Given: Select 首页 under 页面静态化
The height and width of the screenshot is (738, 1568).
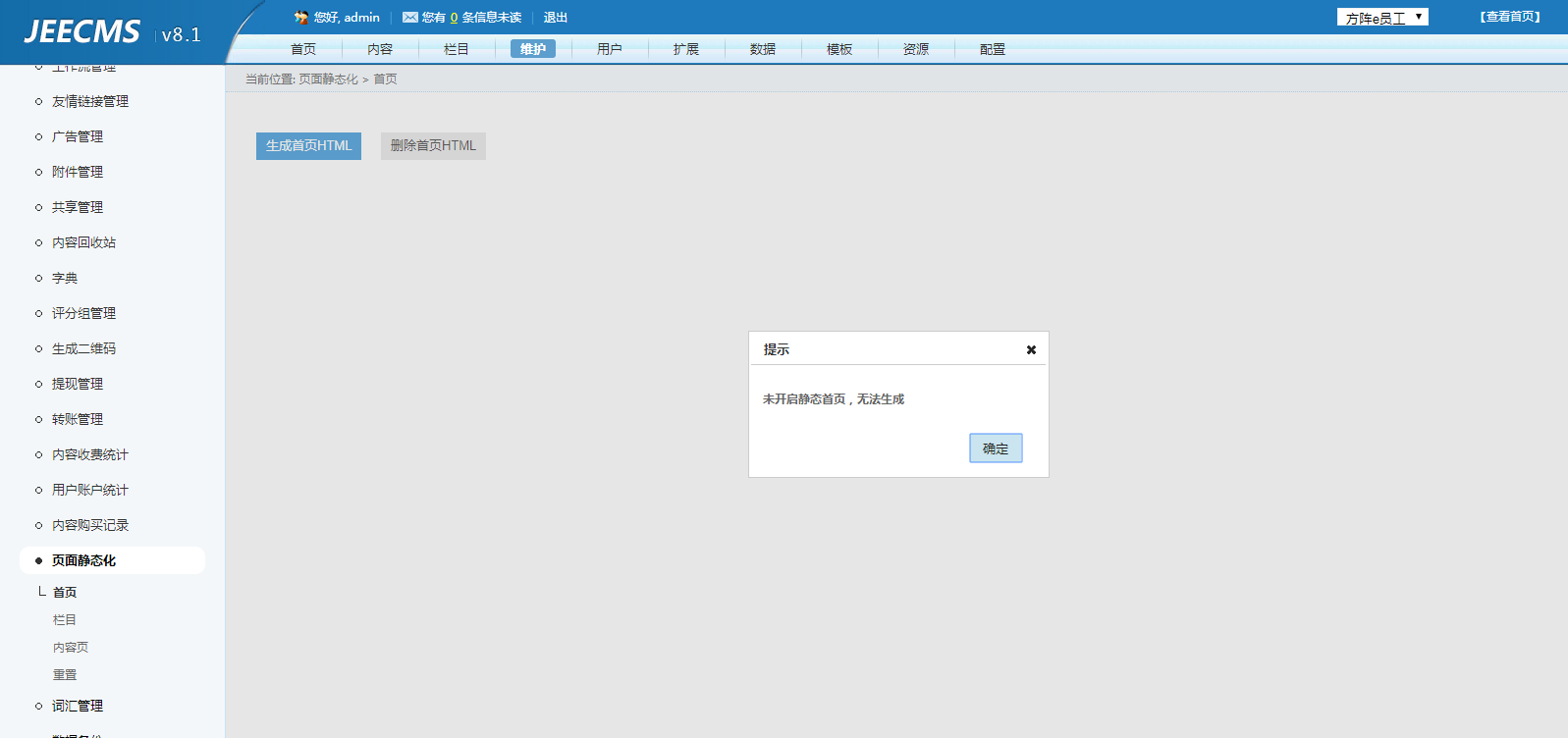Looking at the screenshot, I should point(65,592).
